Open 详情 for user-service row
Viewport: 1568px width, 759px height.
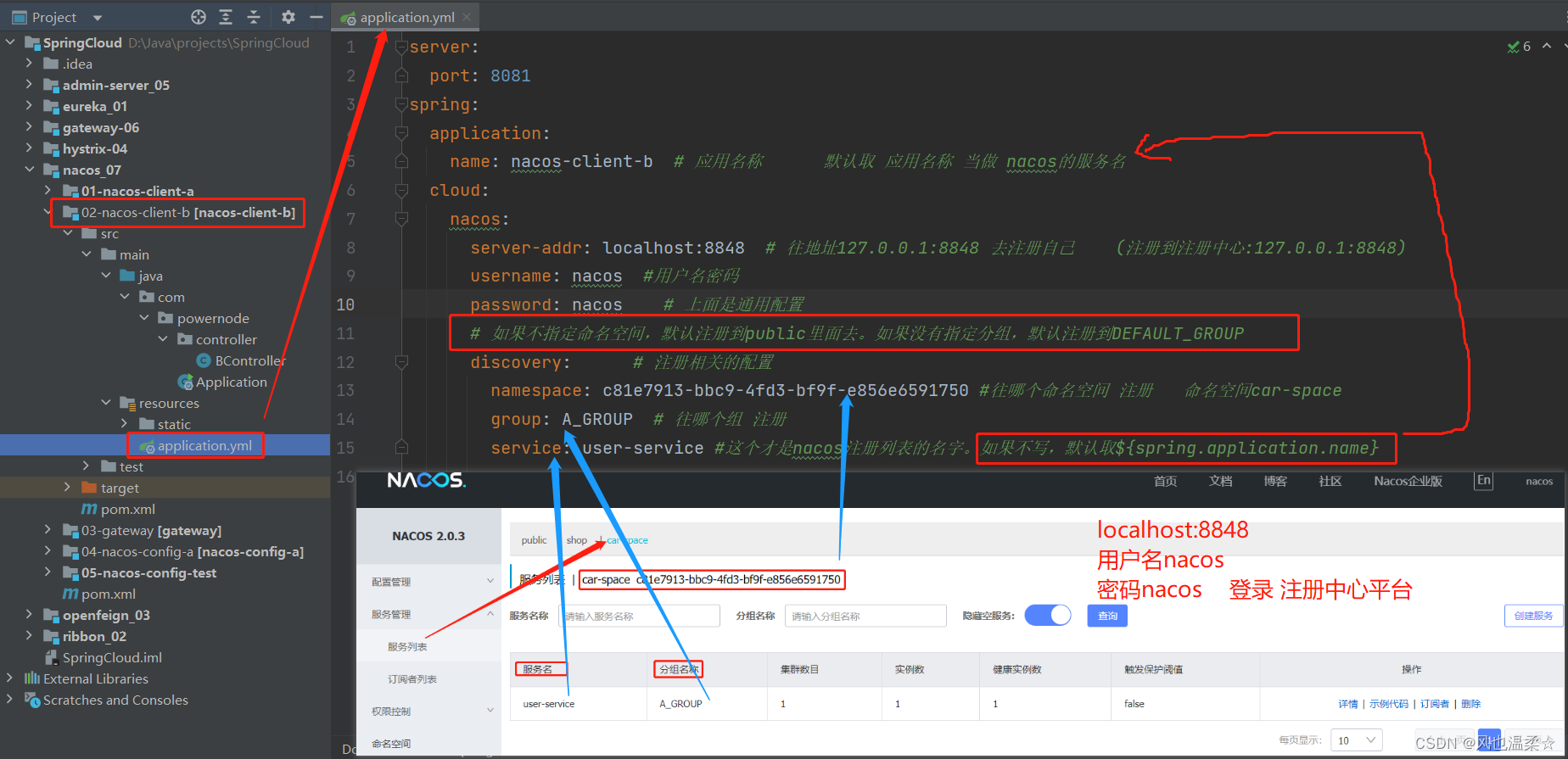point(1348,704)
